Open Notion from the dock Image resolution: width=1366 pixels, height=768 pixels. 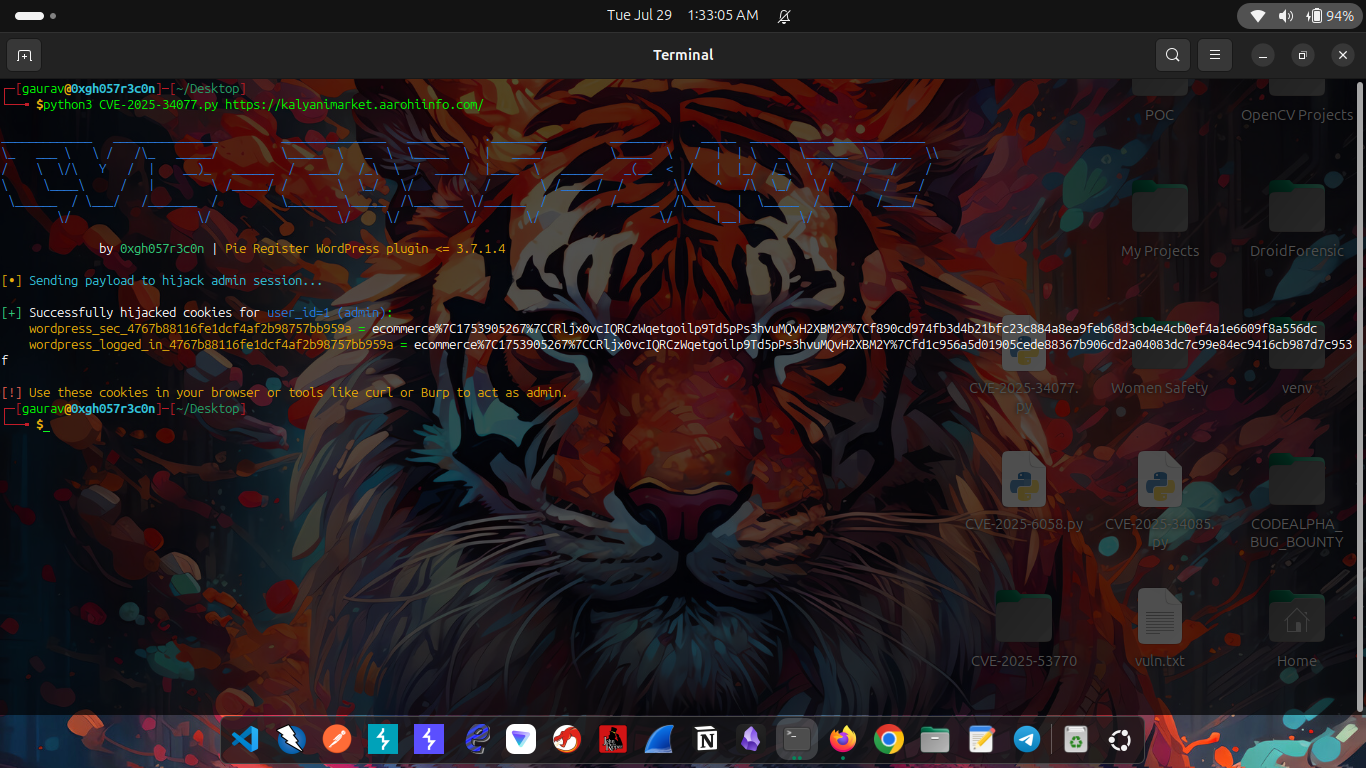point(706,739)
